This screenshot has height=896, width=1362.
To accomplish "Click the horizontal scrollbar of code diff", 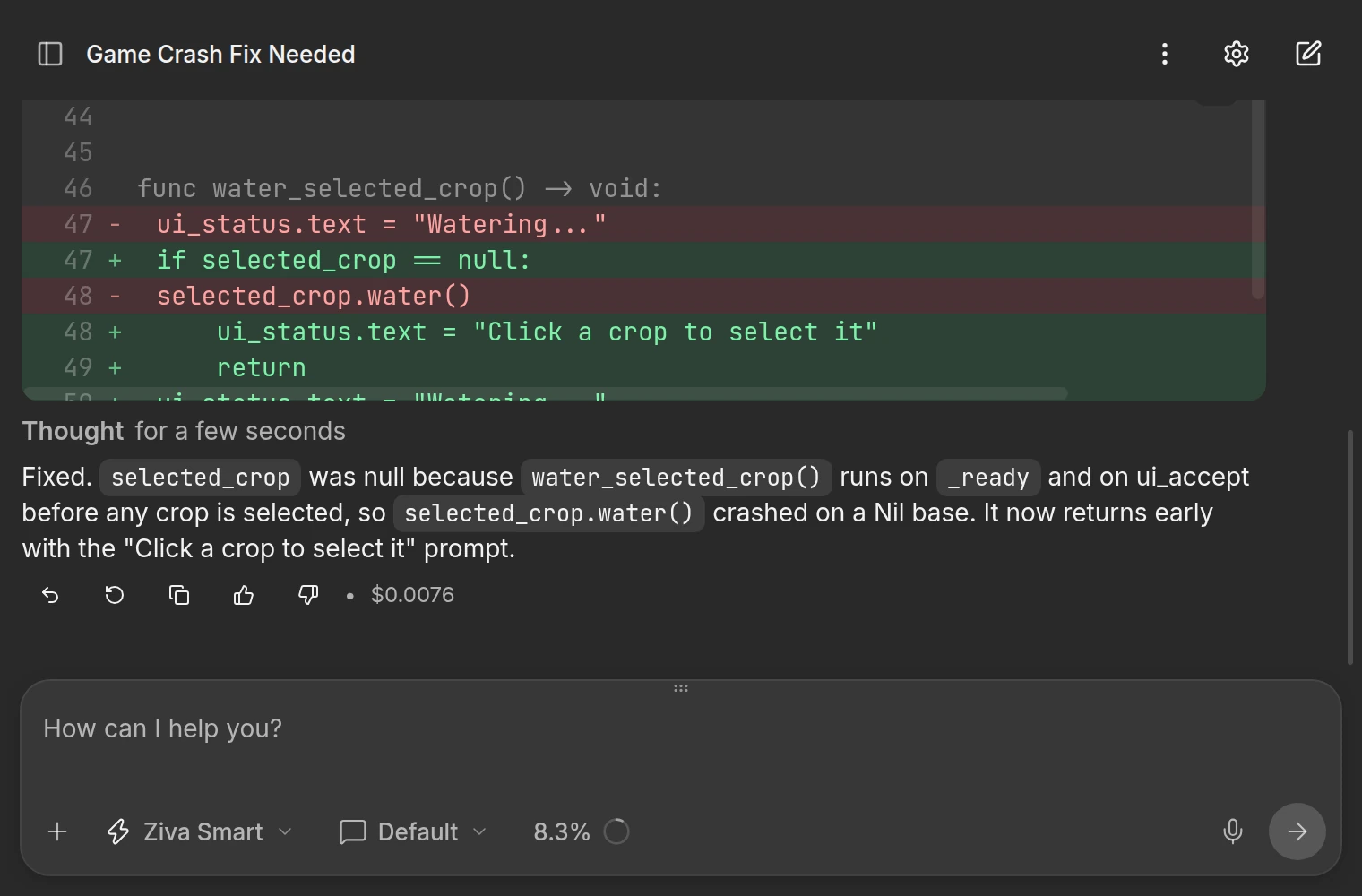I will pos(547,393).
